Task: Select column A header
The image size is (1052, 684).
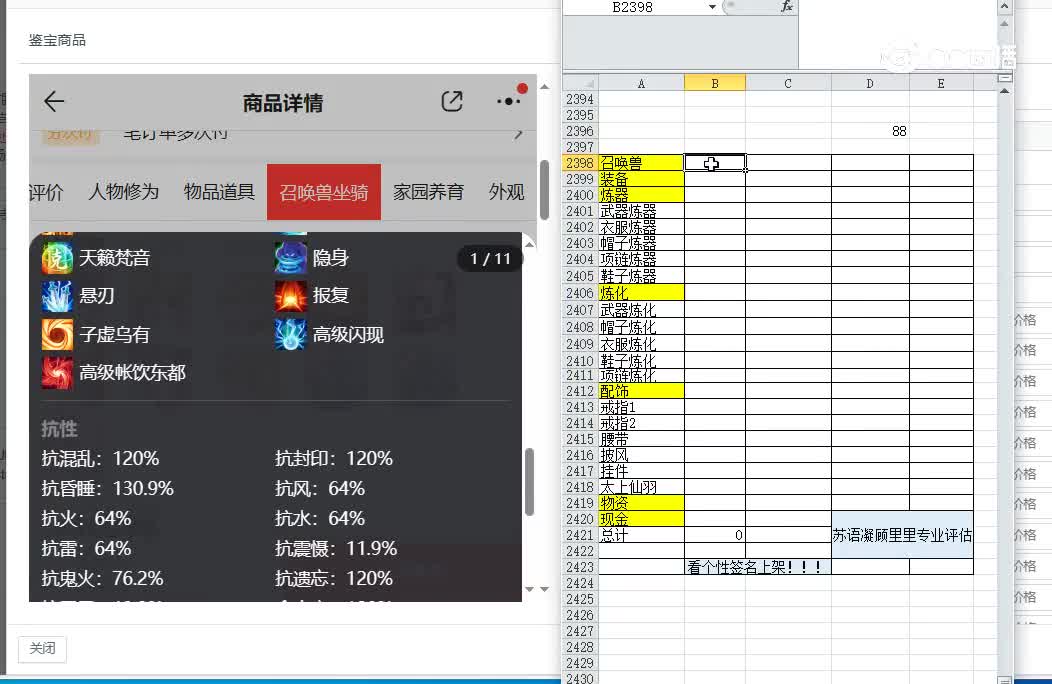Action: (641, 83)
